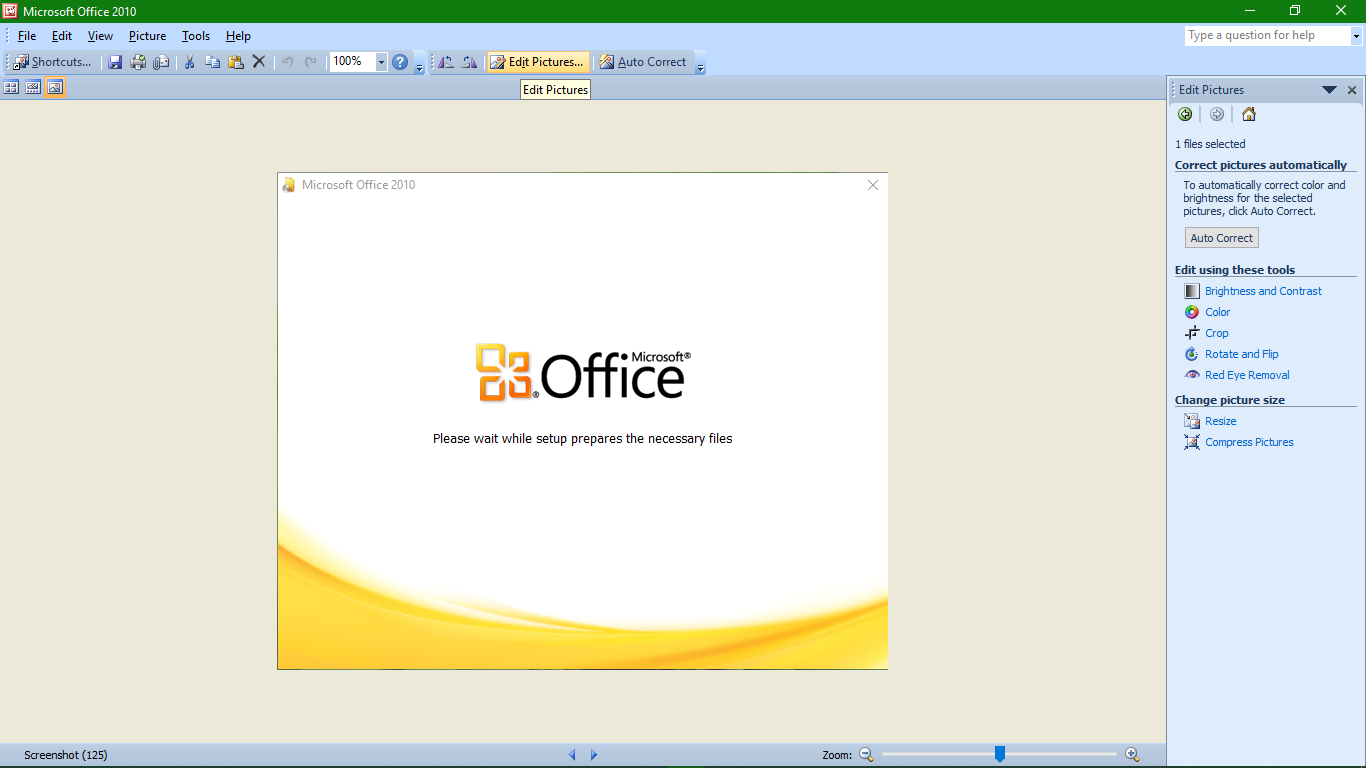Click the Cut scissors icon

tap(189, 62)
